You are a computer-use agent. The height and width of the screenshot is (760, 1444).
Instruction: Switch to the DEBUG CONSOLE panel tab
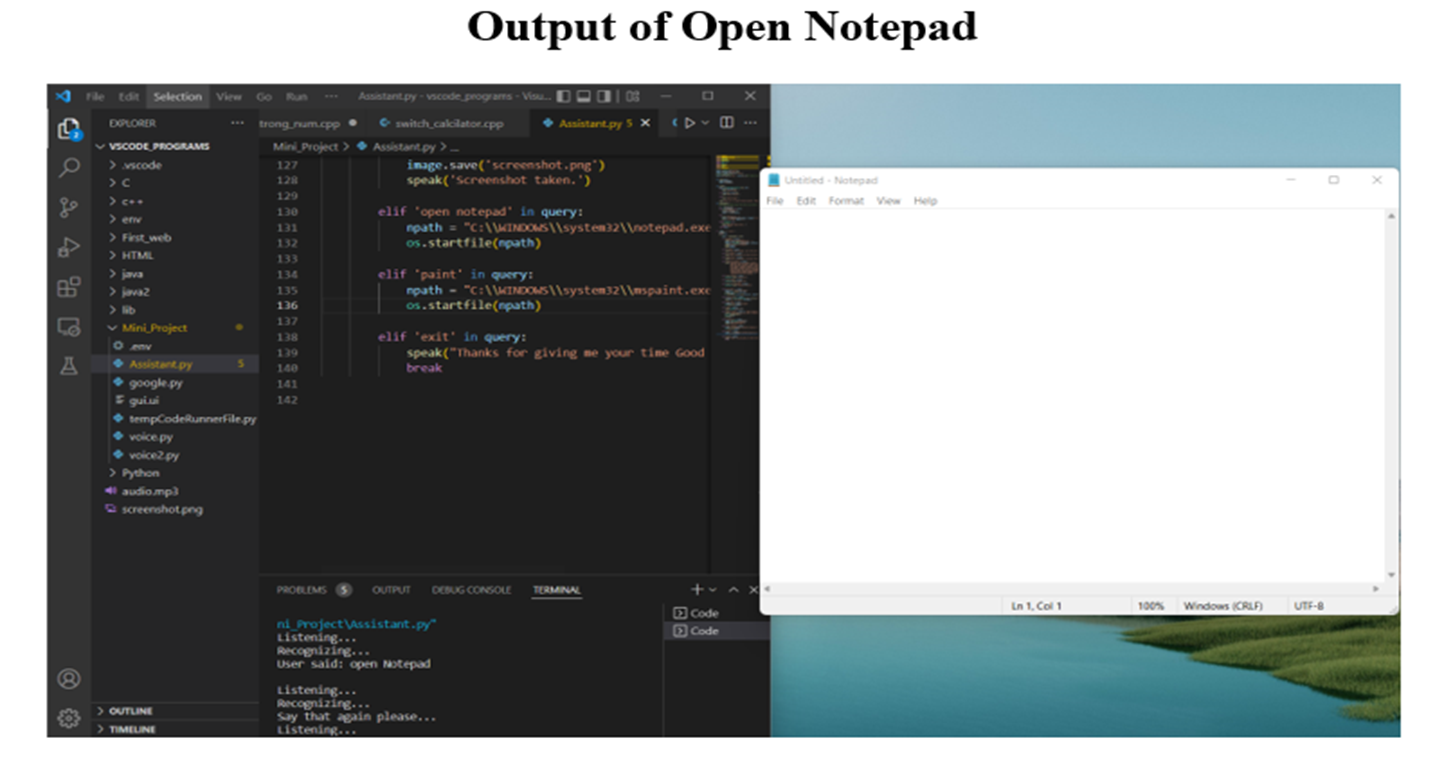coord(471,590)
